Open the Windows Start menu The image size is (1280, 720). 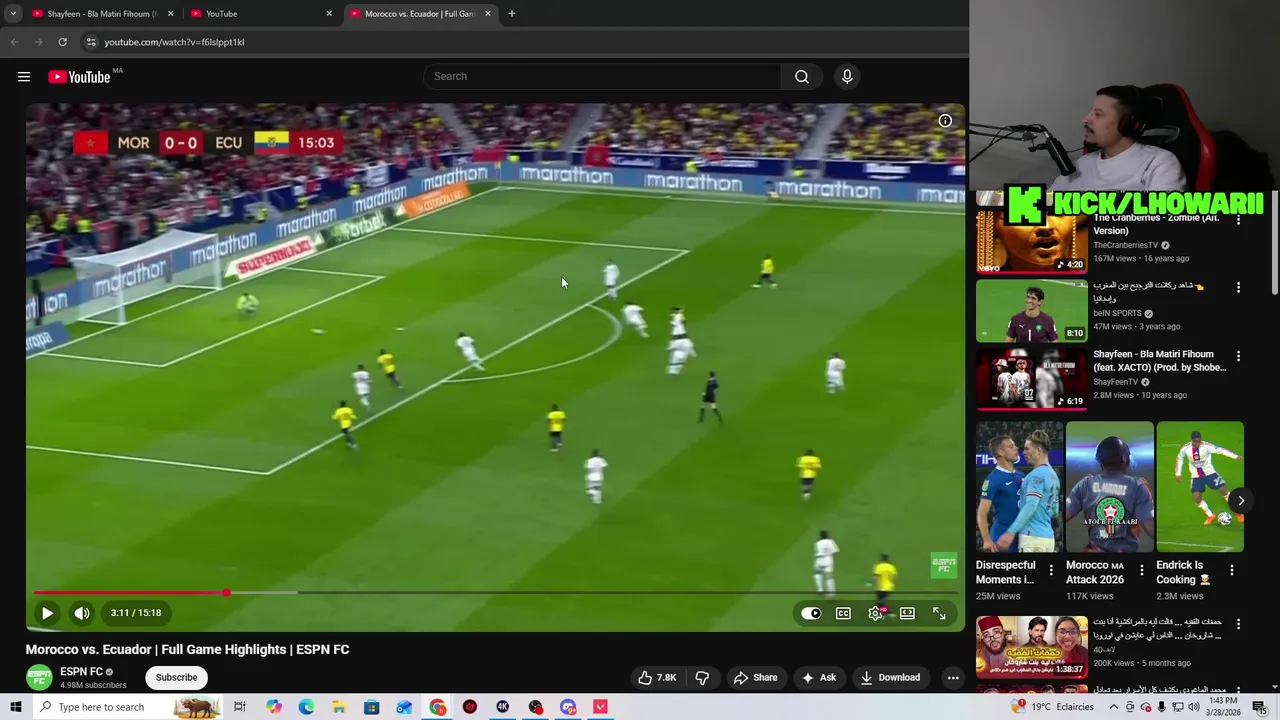click(15, 707)
